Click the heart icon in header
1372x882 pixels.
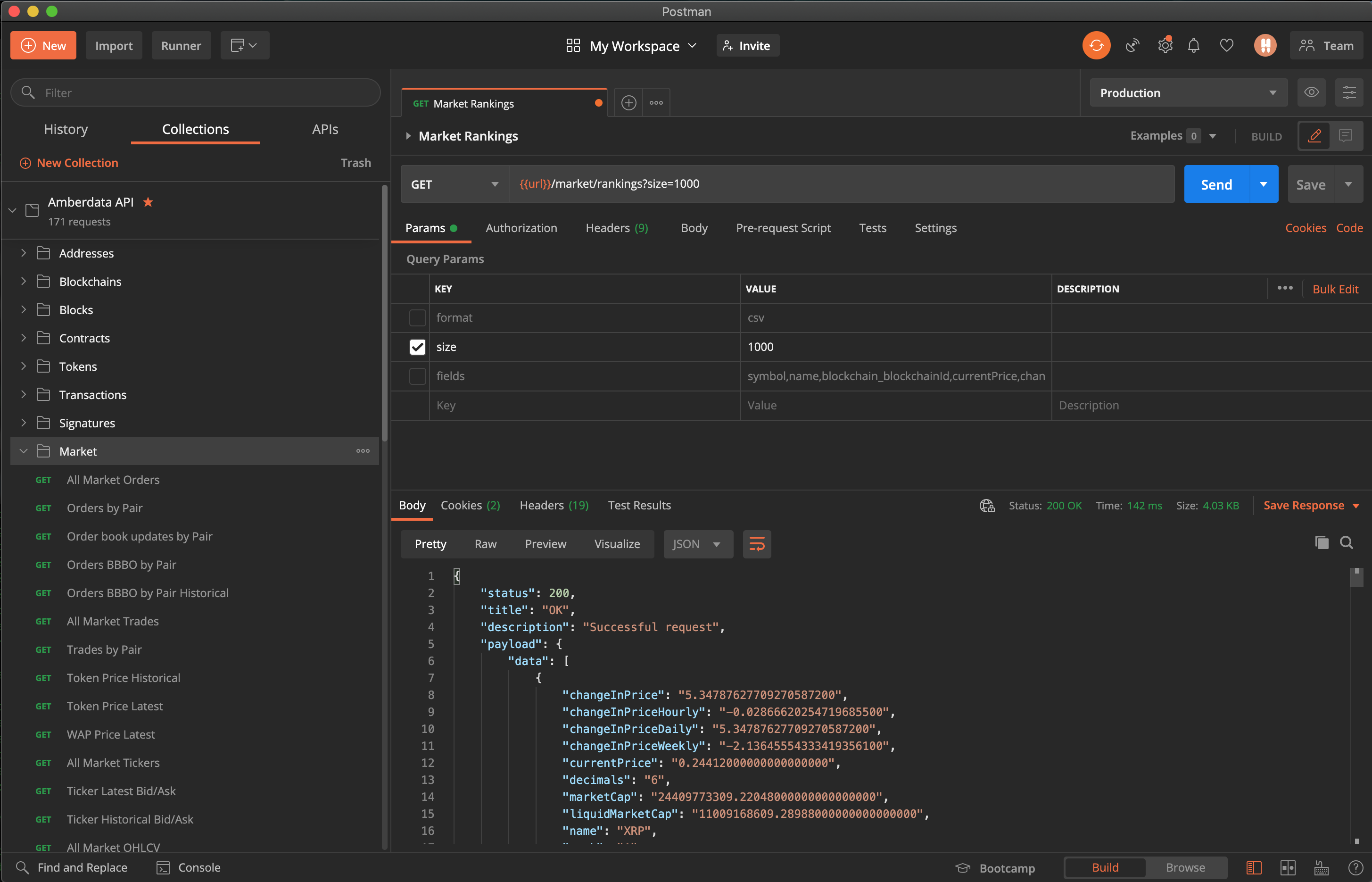[x=1227, y=45]
